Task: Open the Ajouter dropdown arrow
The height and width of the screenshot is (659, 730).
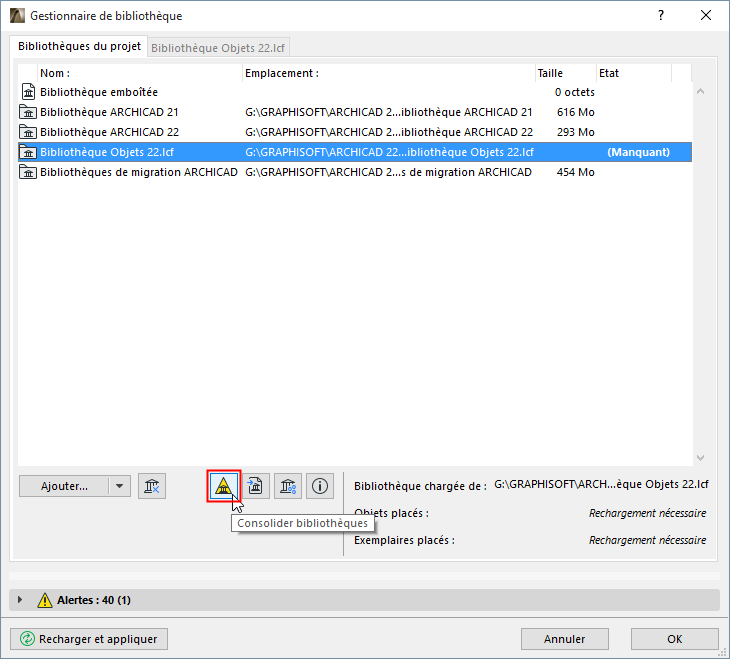Action: [x=120, y=486]
